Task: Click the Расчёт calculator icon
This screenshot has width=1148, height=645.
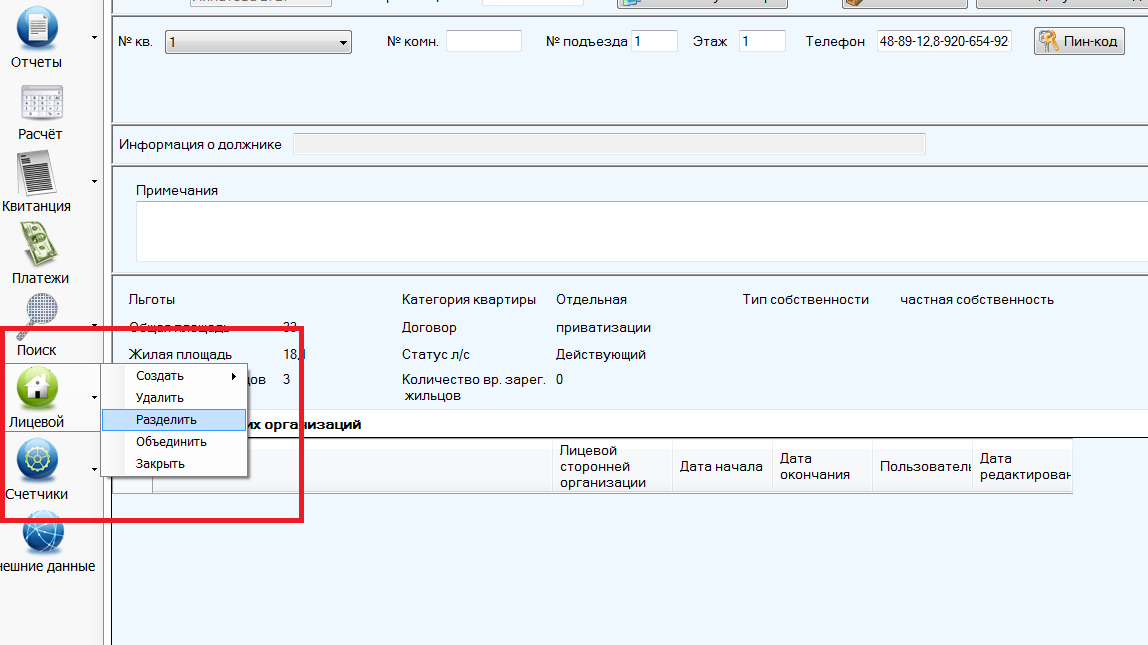Action: [40, 103]
